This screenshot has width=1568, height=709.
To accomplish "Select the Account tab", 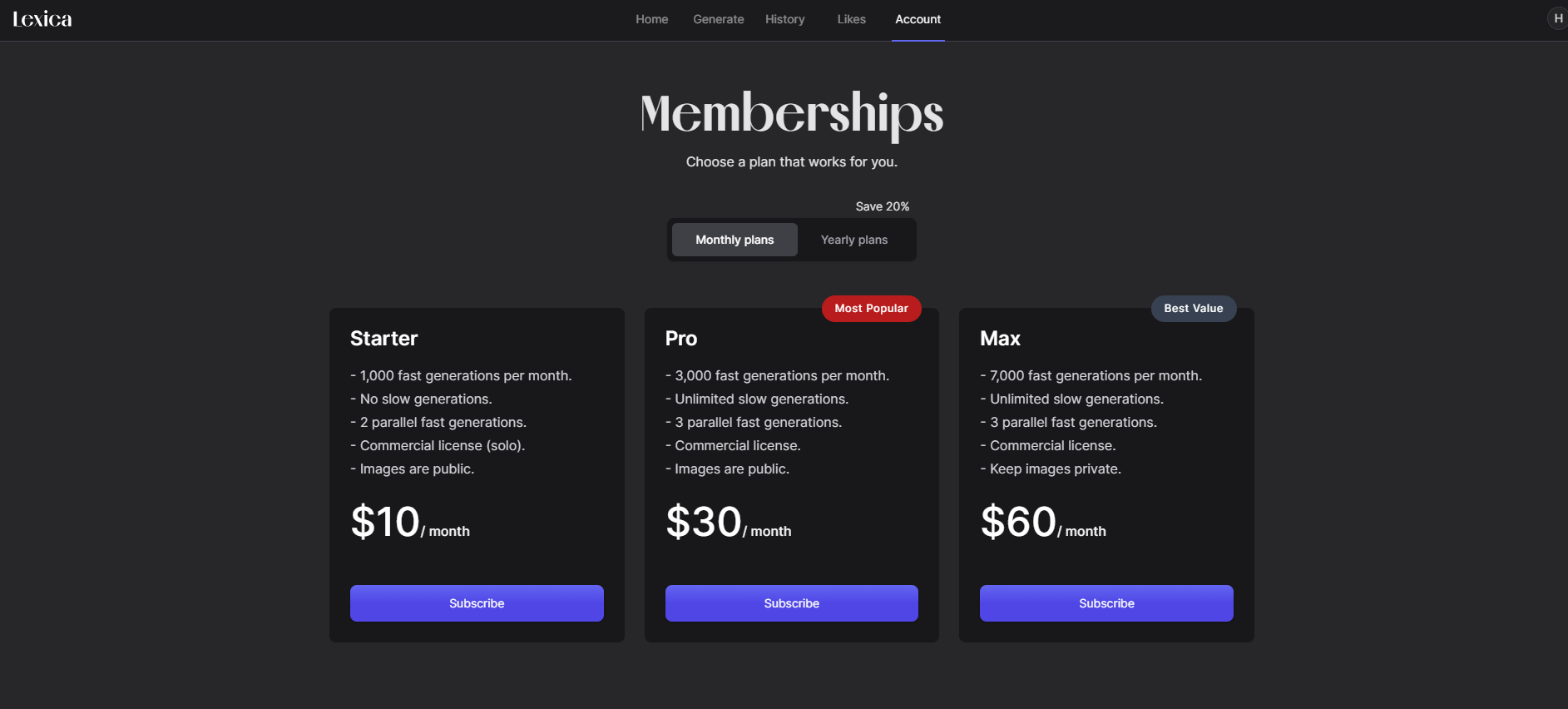I will pyautogui.click(x=918, y=19).
